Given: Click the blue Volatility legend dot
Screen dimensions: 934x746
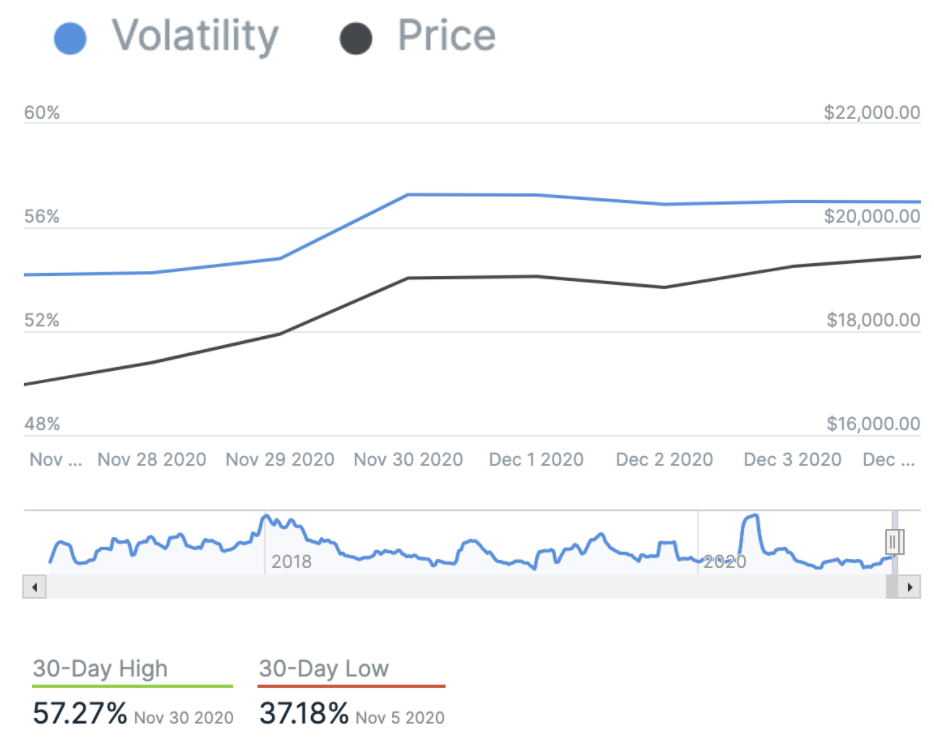Looking at the screenshot, I should 68,39.
